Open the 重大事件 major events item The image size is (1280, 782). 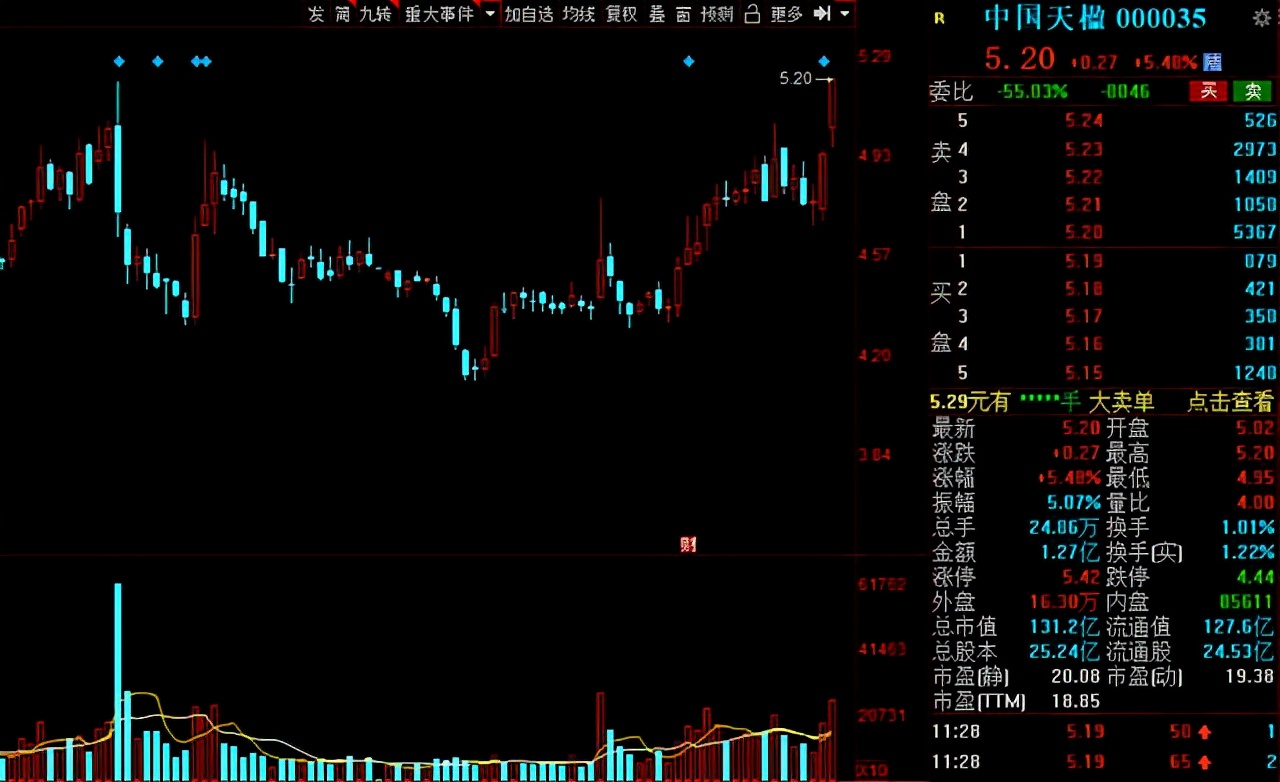coord(439,14)
